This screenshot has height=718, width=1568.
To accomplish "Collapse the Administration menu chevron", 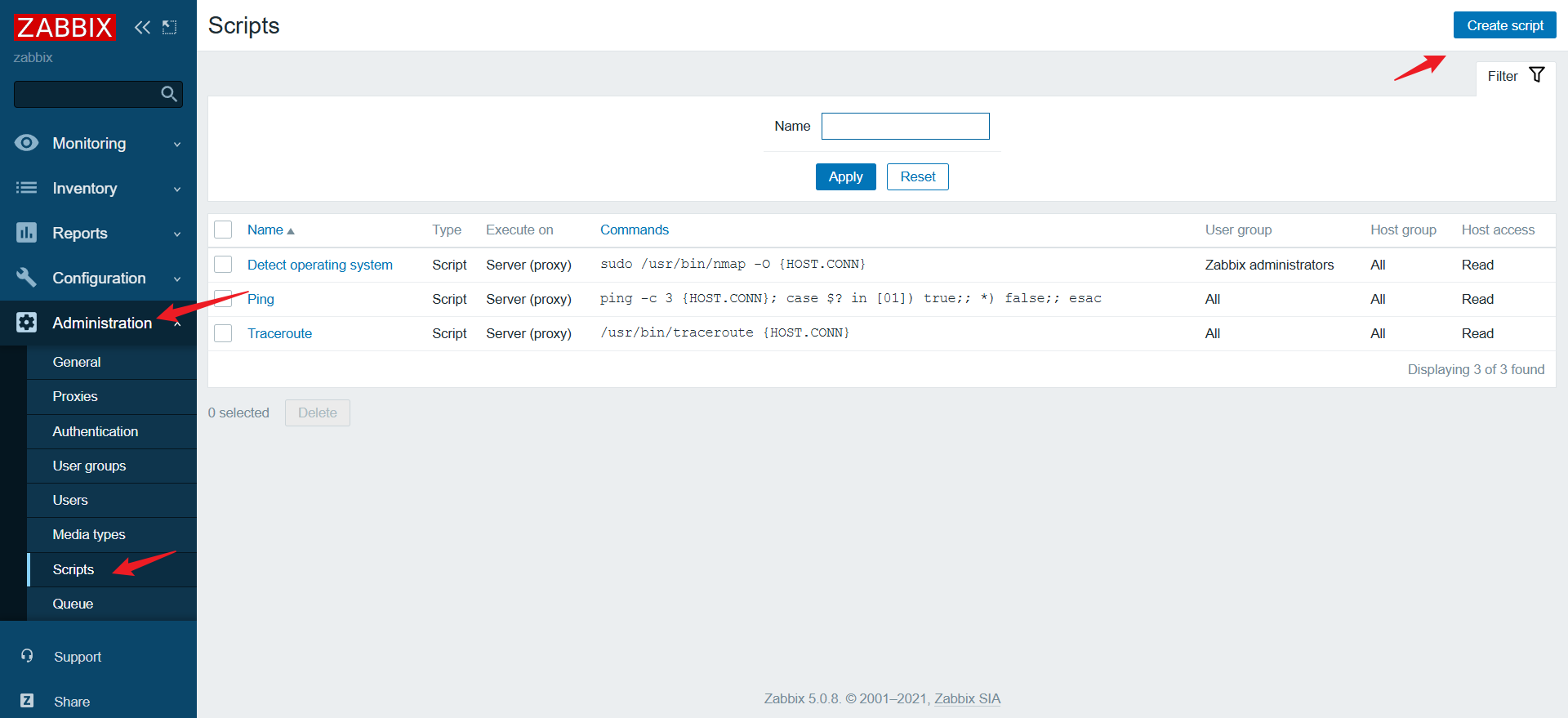I will point(177,323).
